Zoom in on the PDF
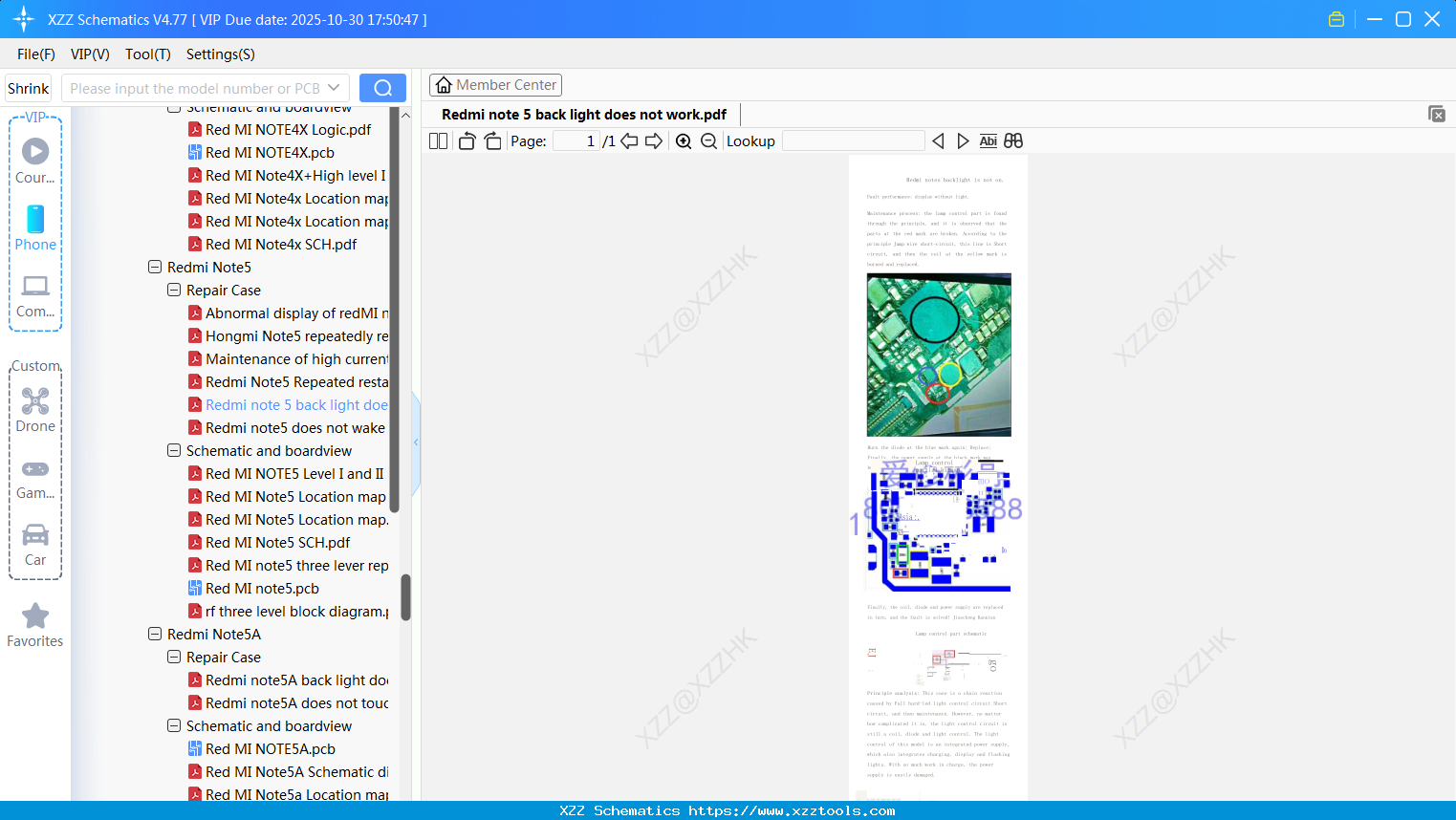1456x820 pixels. click(684, 140)
